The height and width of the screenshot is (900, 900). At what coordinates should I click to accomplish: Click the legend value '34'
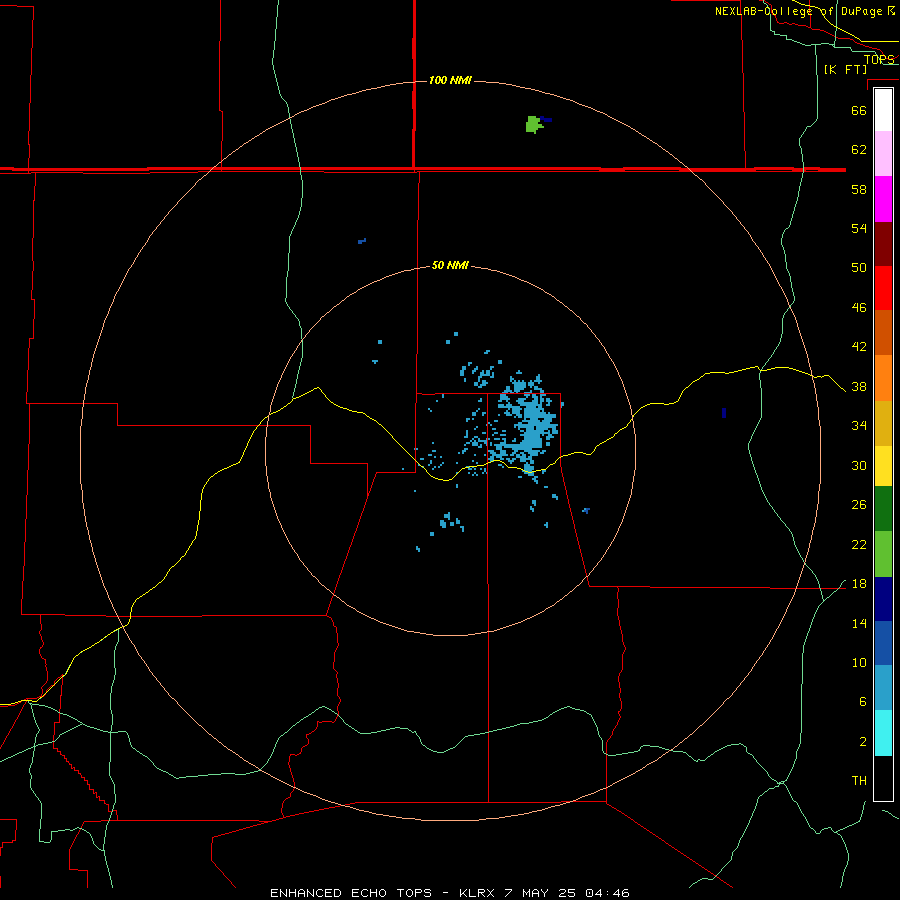(859, 425)
